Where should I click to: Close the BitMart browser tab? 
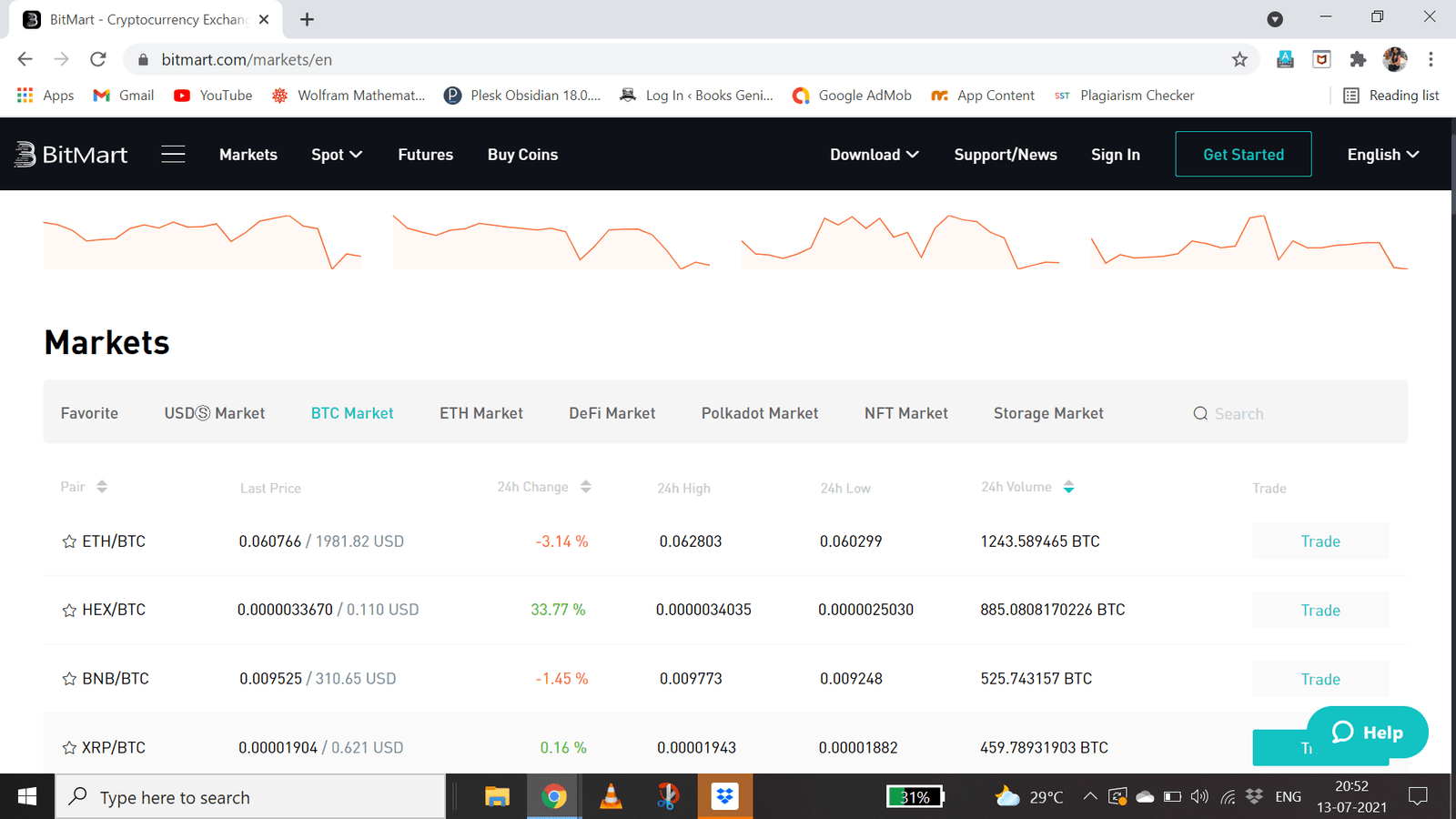[264, 19]
